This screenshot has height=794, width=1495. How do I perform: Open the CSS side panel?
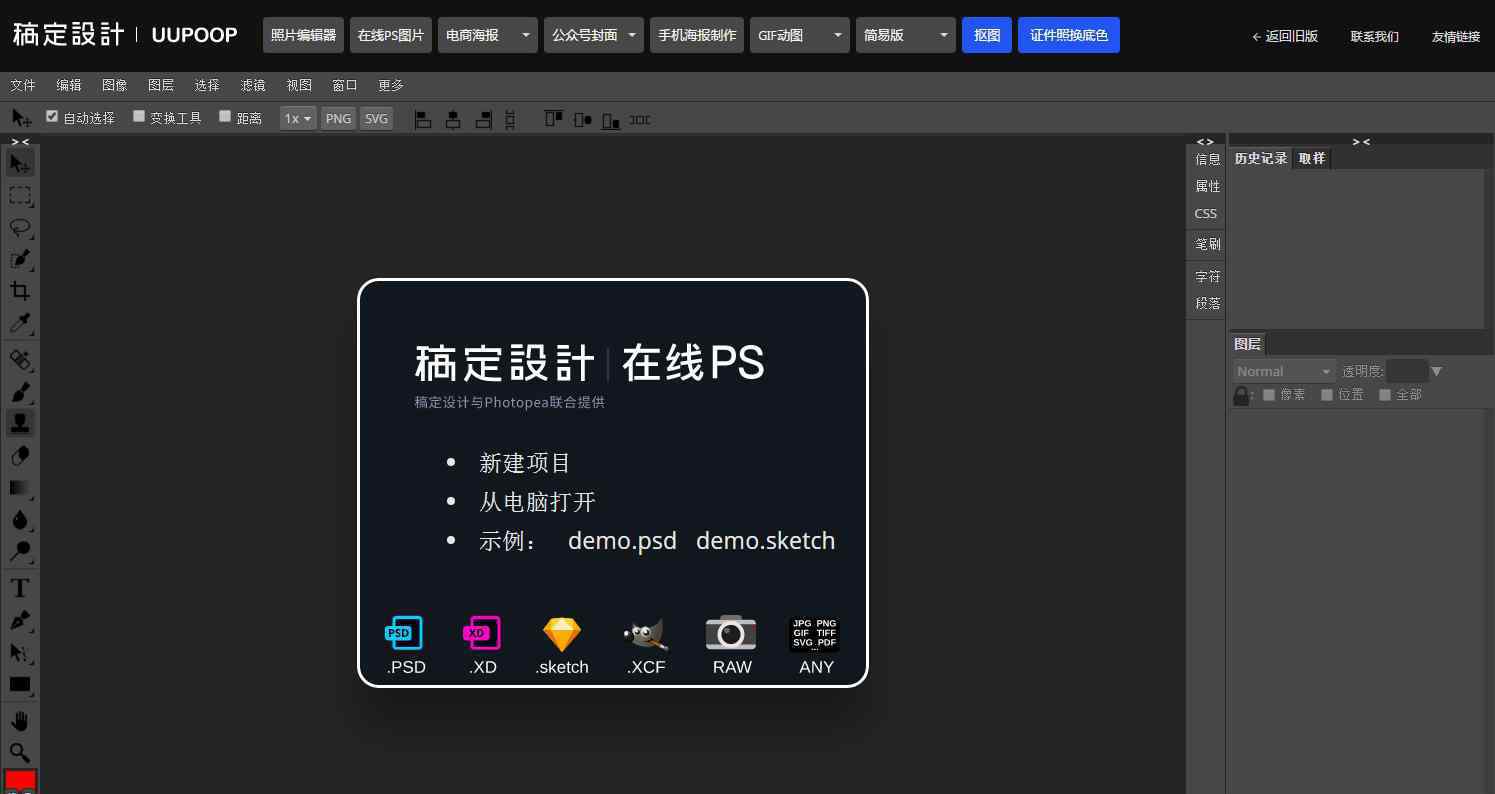pyautogui.click(x=1206, y=213)
